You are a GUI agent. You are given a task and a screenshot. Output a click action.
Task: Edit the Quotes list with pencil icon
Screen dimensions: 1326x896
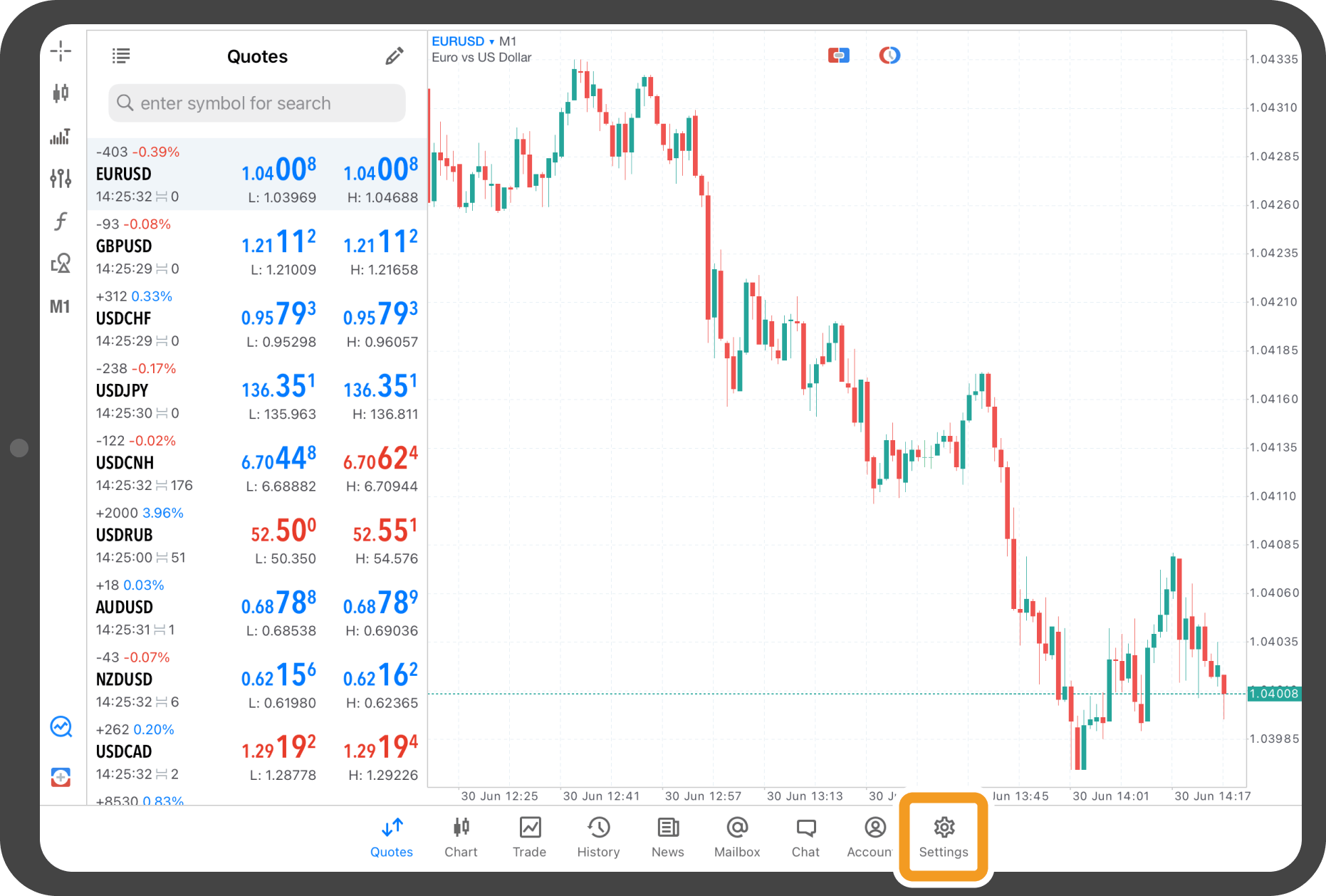(x=394, y=56)
